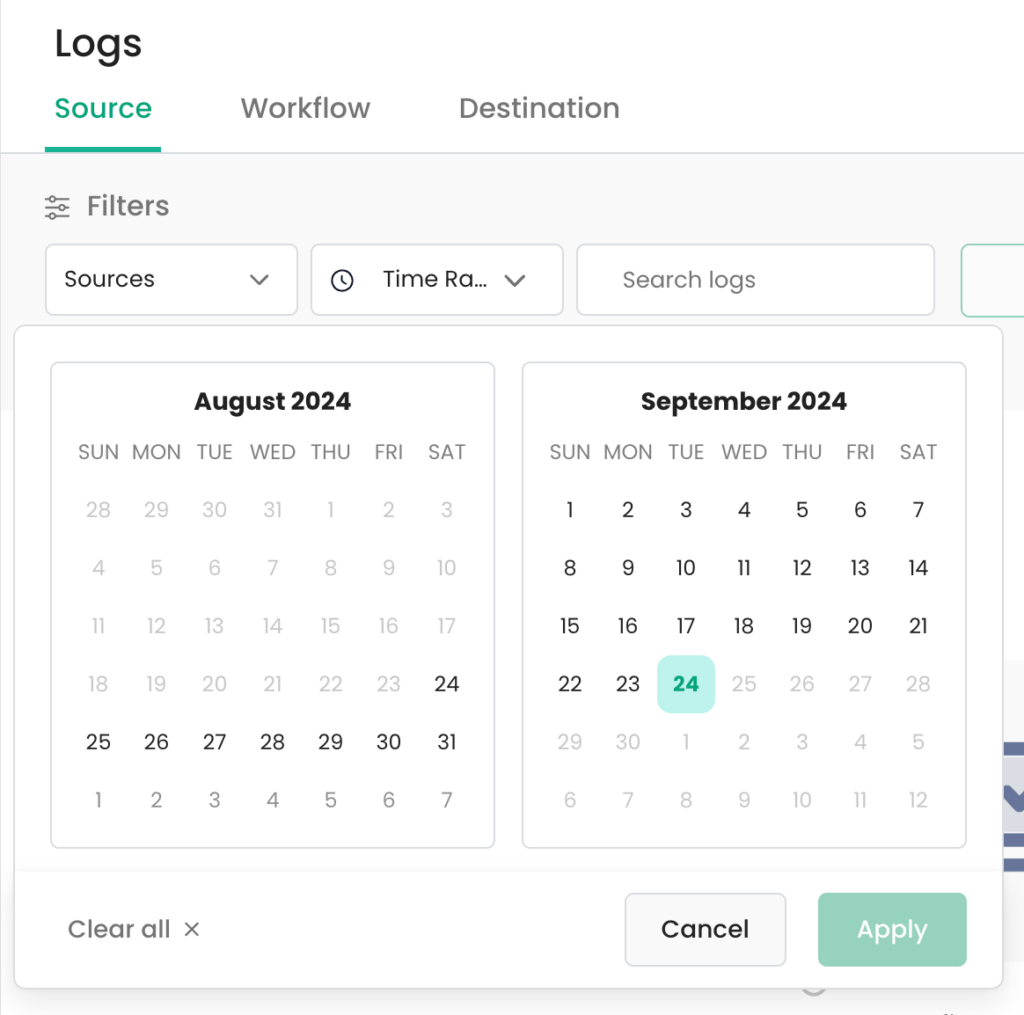Click the X icon beside Clear all
1024x1015 pixels.
(x=191, y=929)
